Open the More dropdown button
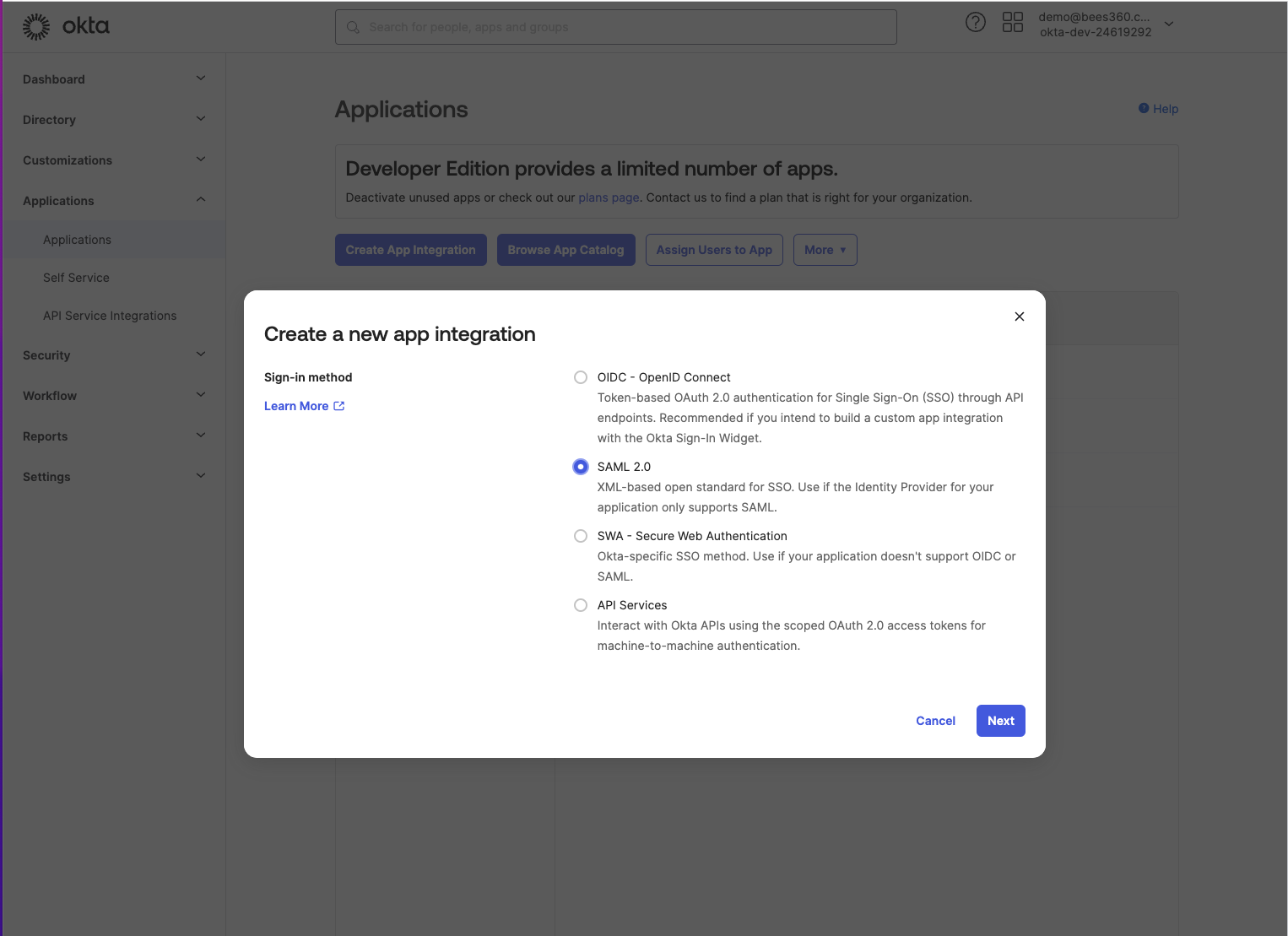The height and width of the screenshot is (936, 1288). point(825,250)
